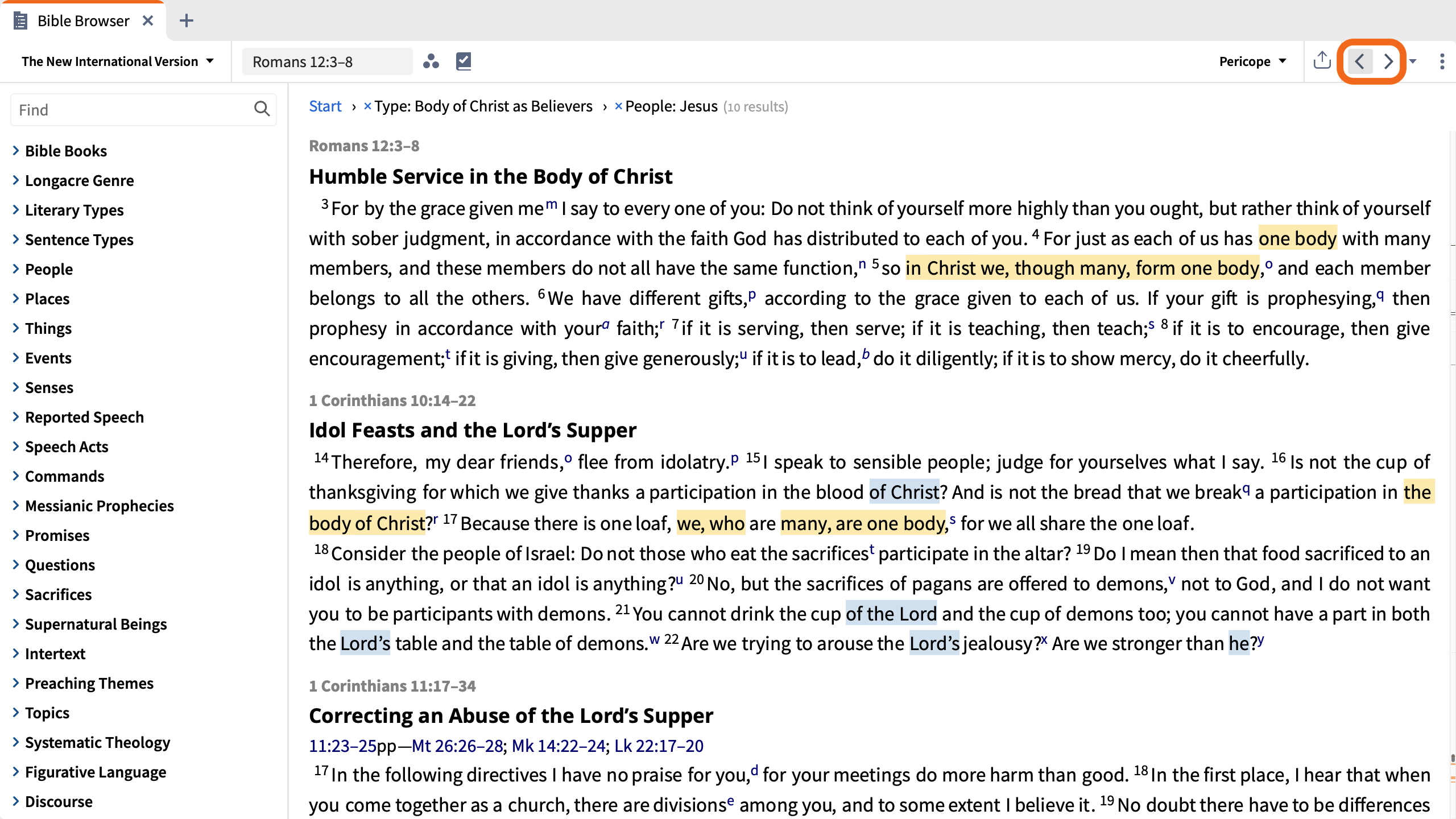This screenshot has width=1456, height=819.
Task: Click the heading 'Humble Service in the Body of Christ'
Action: (490, 176)
